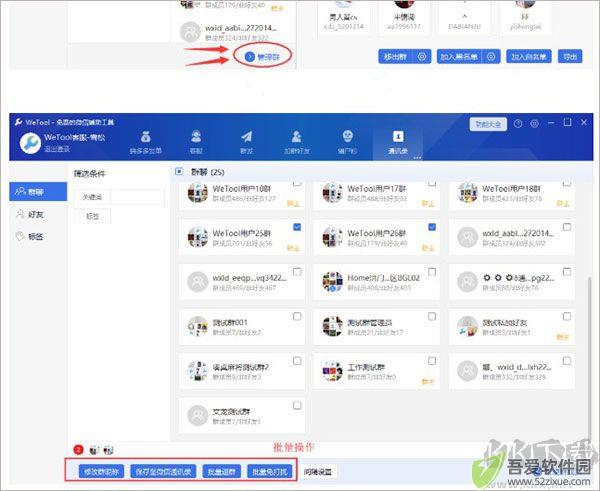Viewport: 600px width, 491px height.
Task: Check the WeTool用户10群 checkbox
Action: tap(297, 184)
